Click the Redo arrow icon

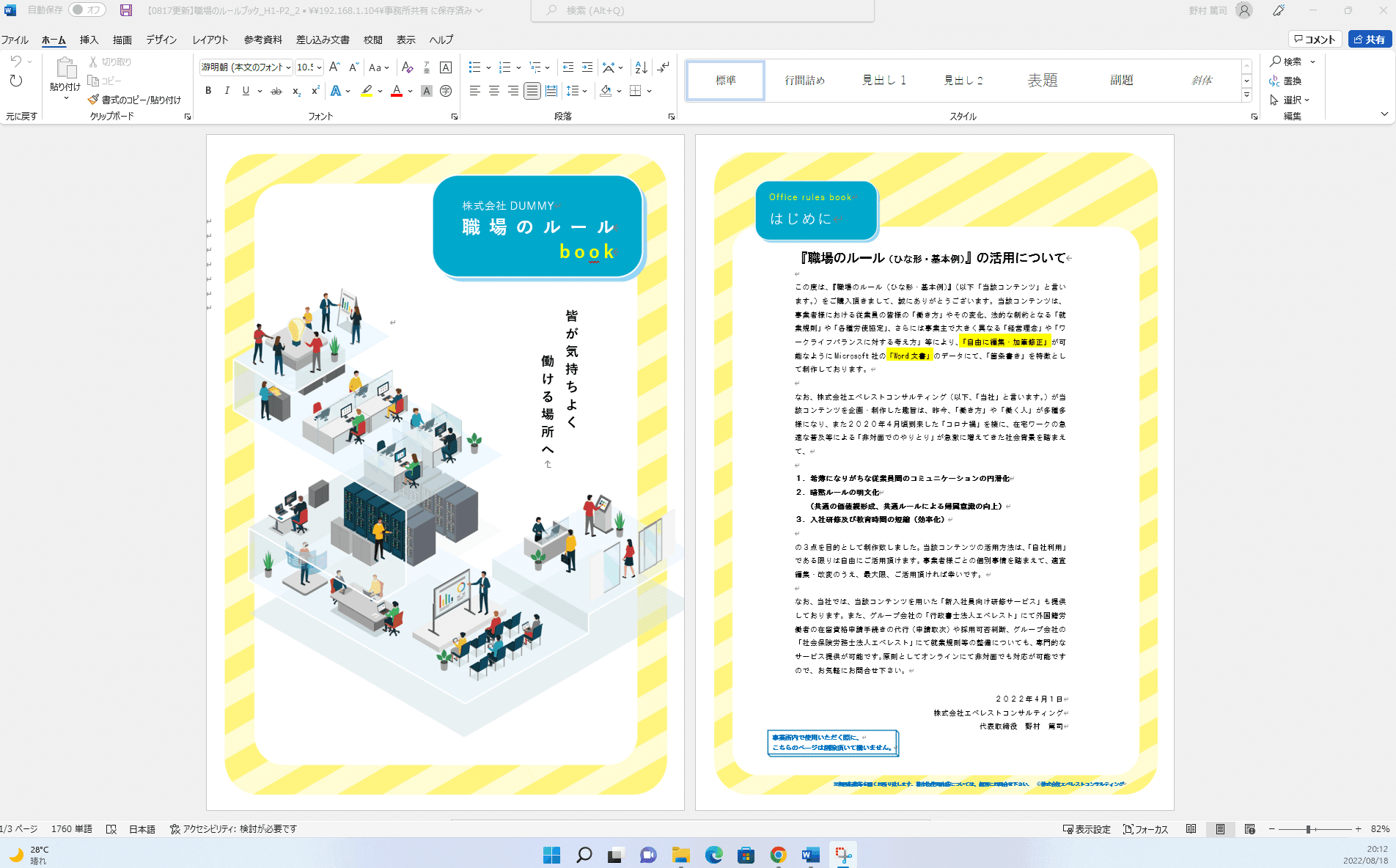pyautogui.click(x=16, y=81)
